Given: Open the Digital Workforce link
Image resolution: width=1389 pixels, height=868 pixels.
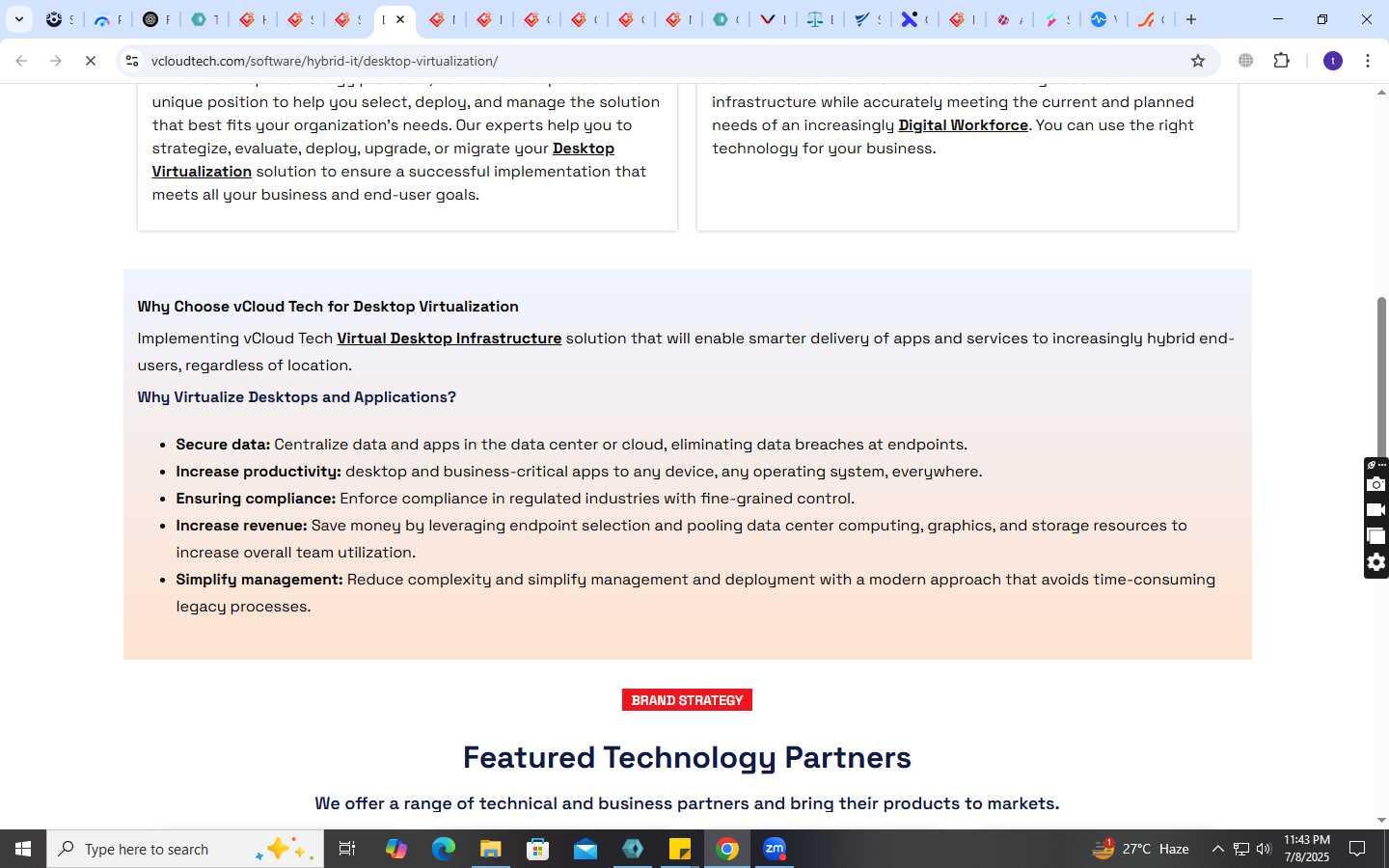Looking at the screenshot, I should 963,125.
